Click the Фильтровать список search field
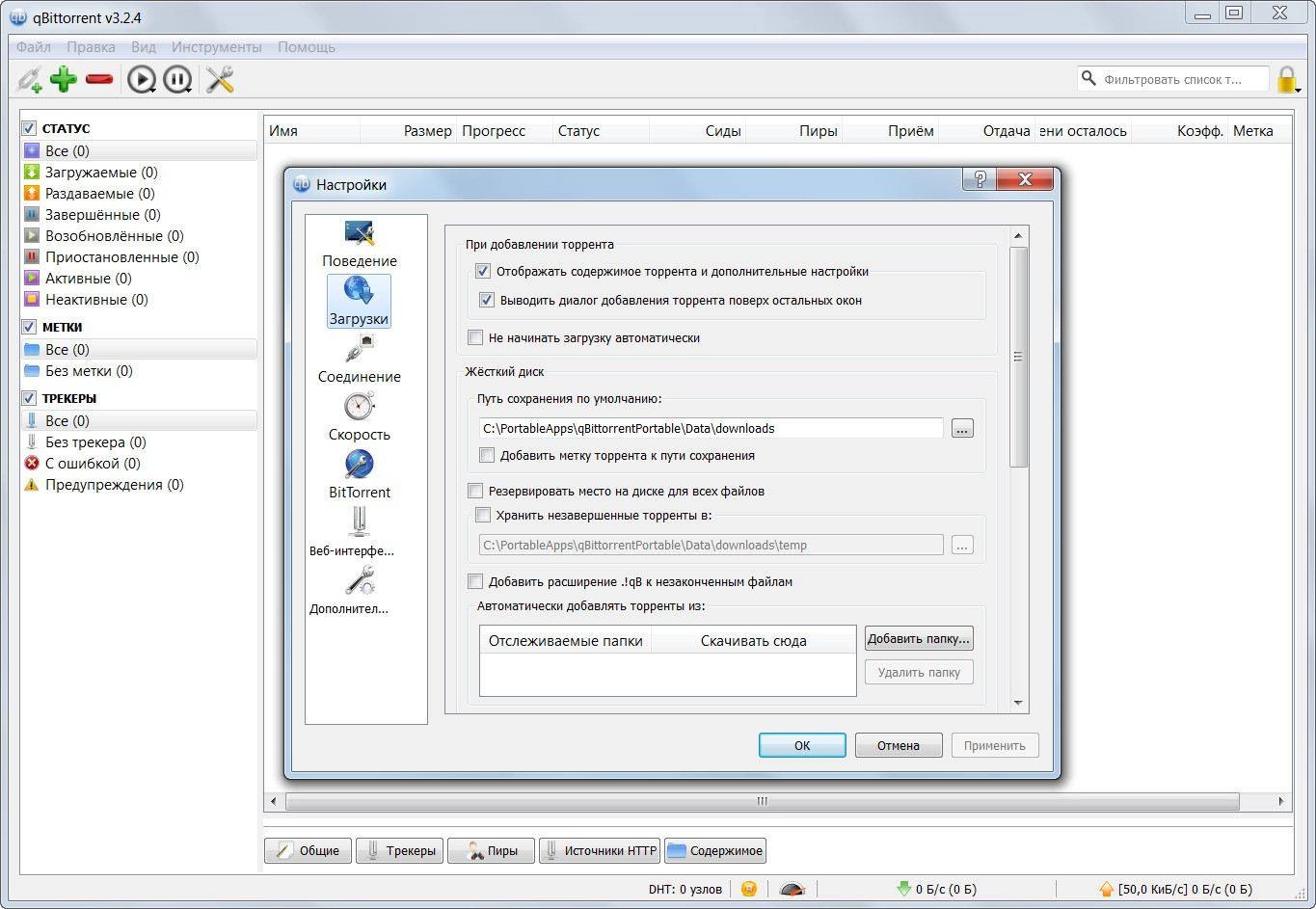The image size is (1316, 909). click(x=1172, y=79)
